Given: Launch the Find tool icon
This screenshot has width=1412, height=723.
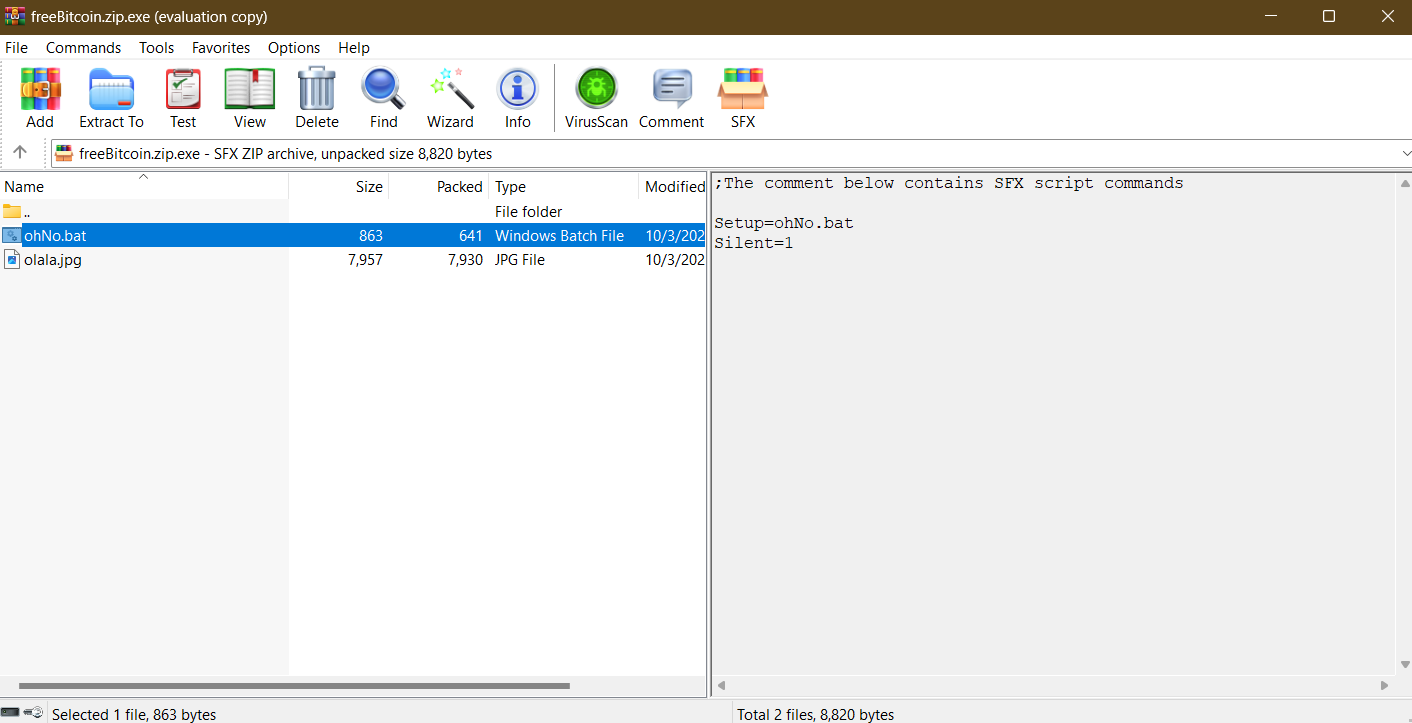Looking at the screenshot, I should click(x=383, y=97).
